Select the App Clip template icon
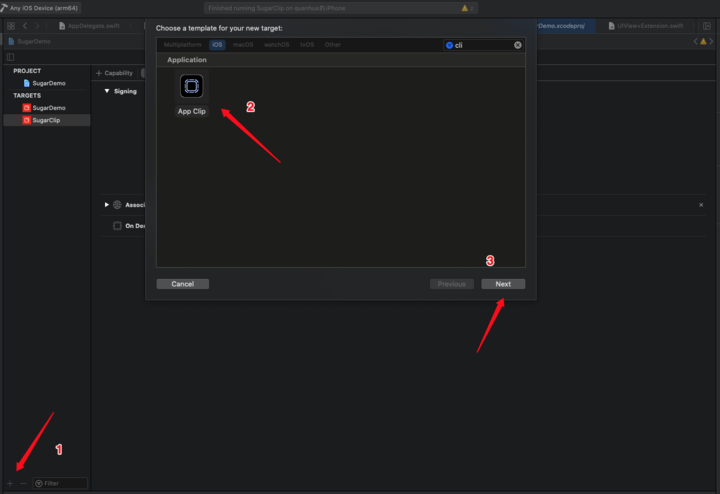The height and width of the screenshot is (494, 720). 191,86
